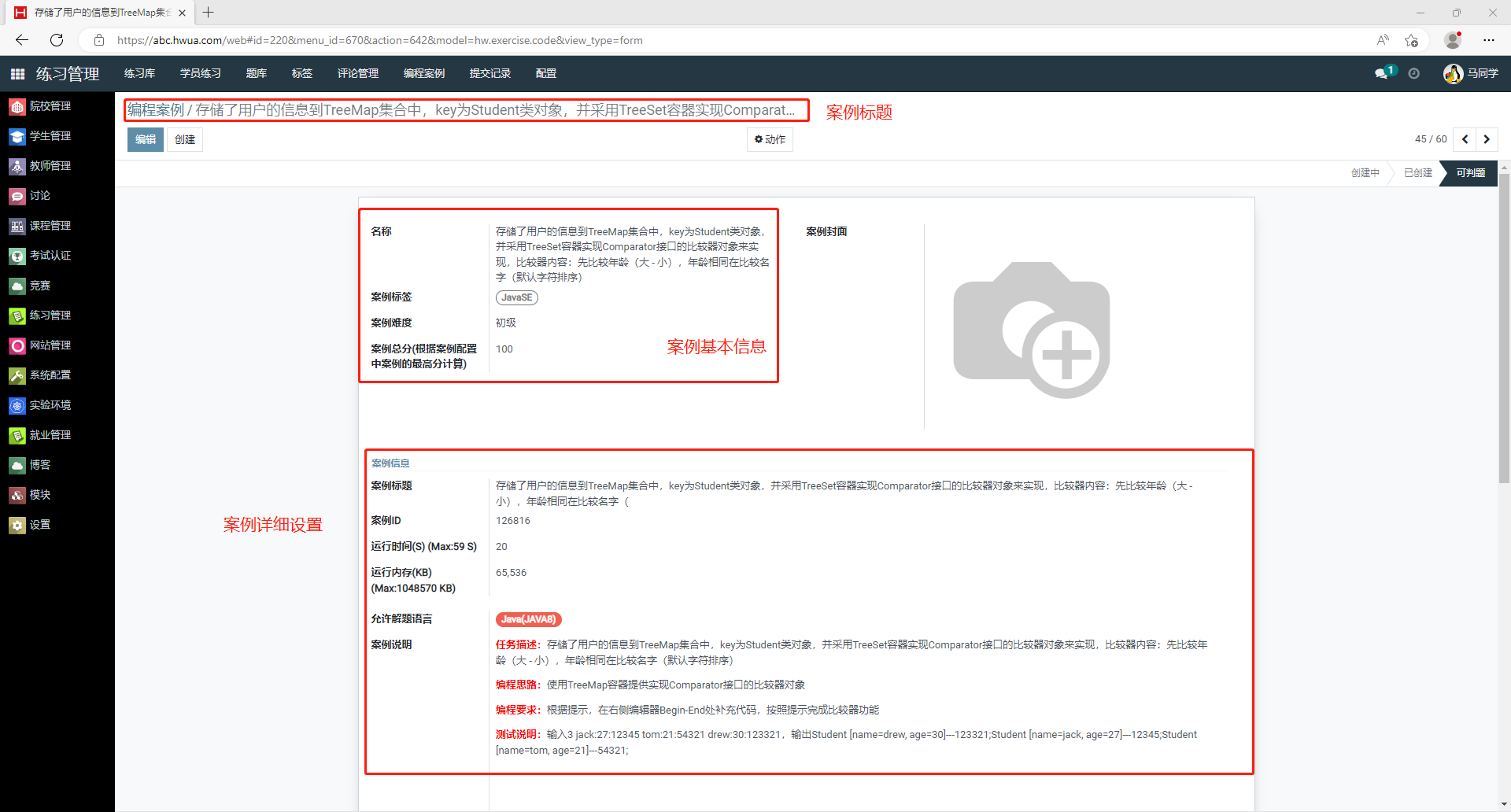Click the 模块 sidebar icon
1511x812 pixels.
click(17, 495)
